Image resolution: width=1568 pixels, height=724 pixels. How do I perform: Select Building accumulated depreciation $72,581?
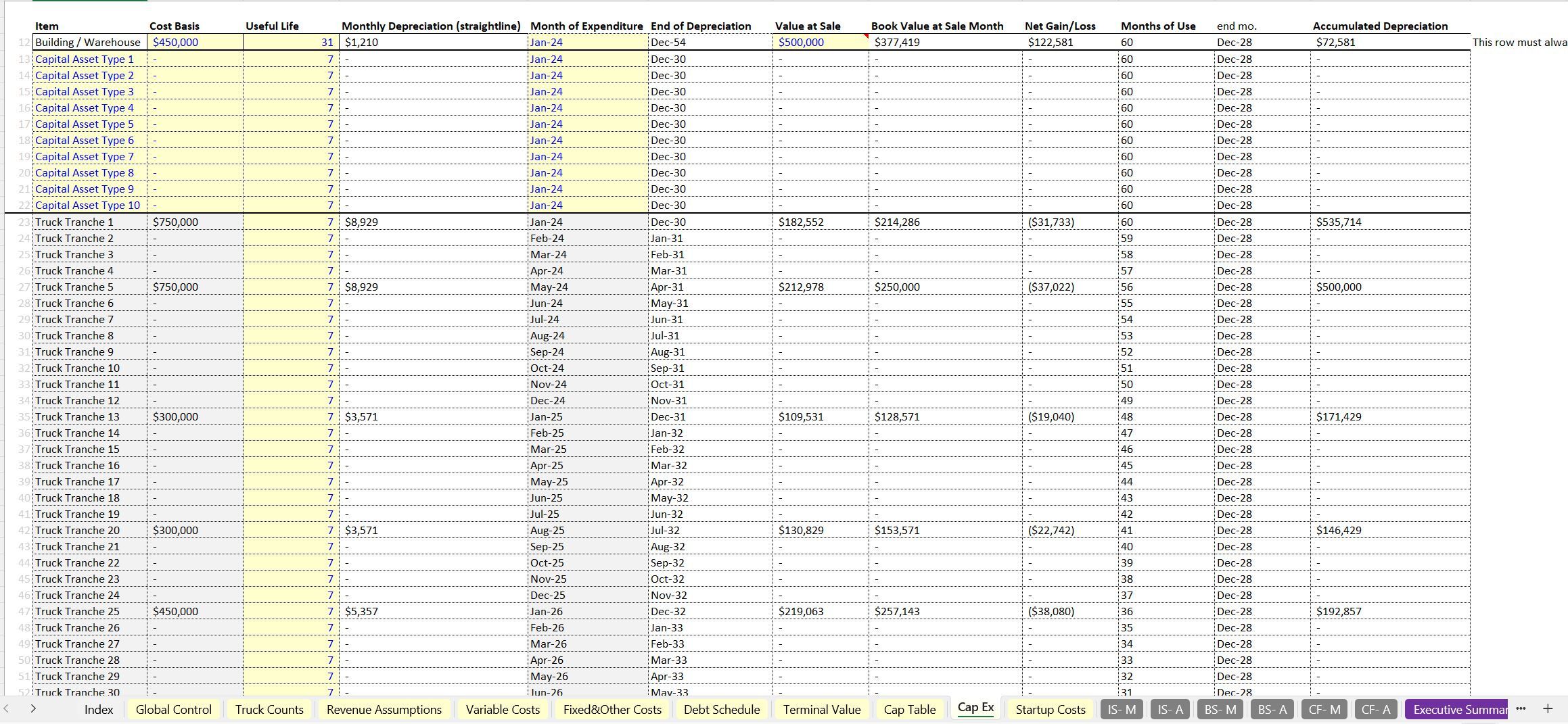click(x=1390, y=42)
